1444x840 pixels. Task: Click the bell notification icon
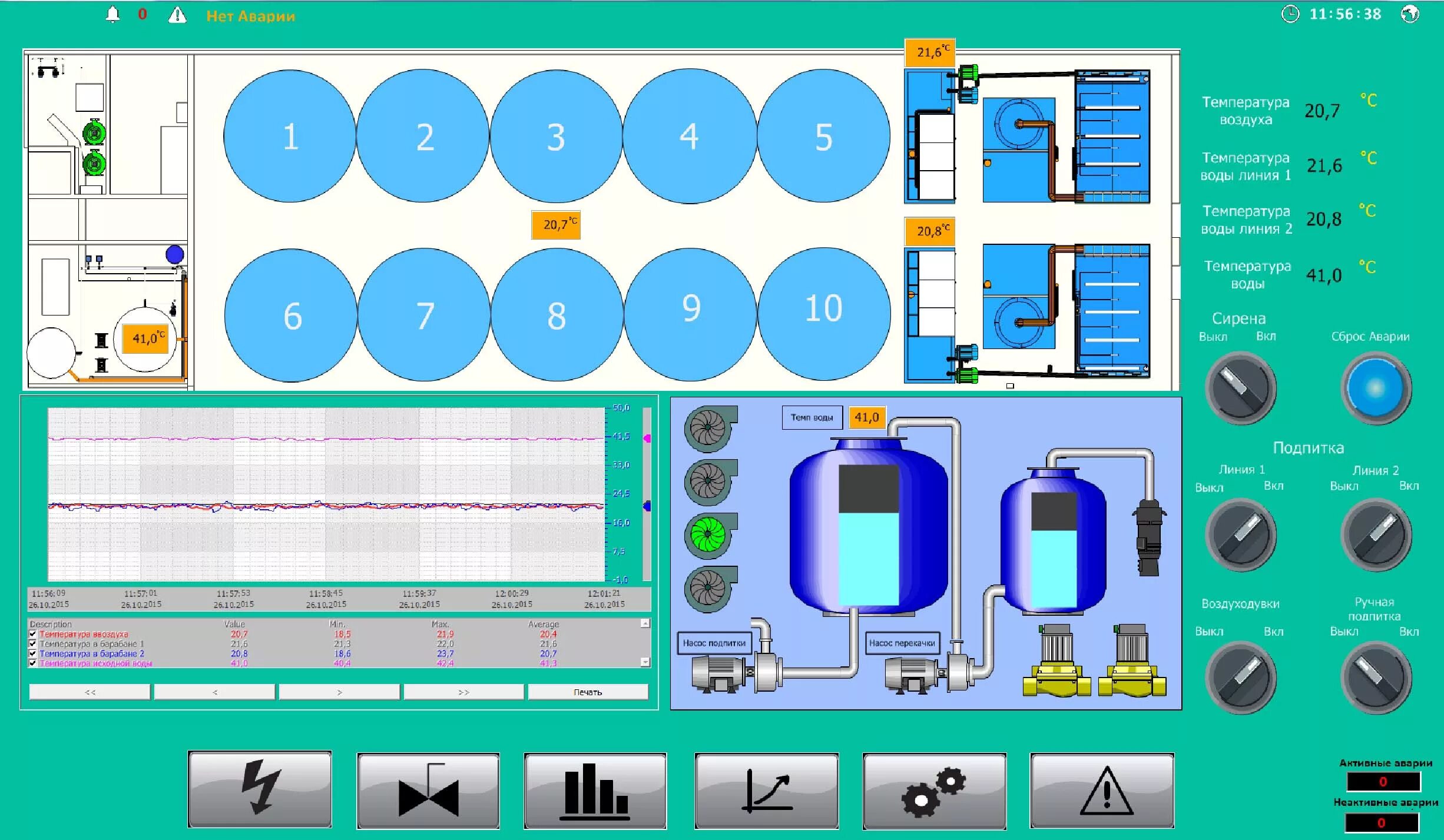click(x=112, y=15)
